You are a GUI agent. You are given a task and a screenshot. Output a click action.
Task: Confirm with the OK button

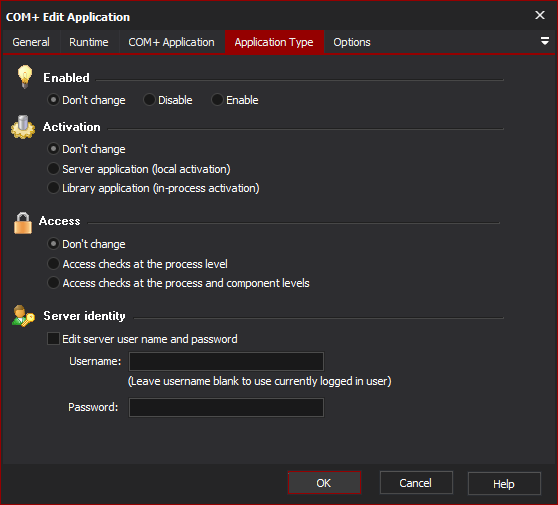pyautogui.click(x=324, y=483)
